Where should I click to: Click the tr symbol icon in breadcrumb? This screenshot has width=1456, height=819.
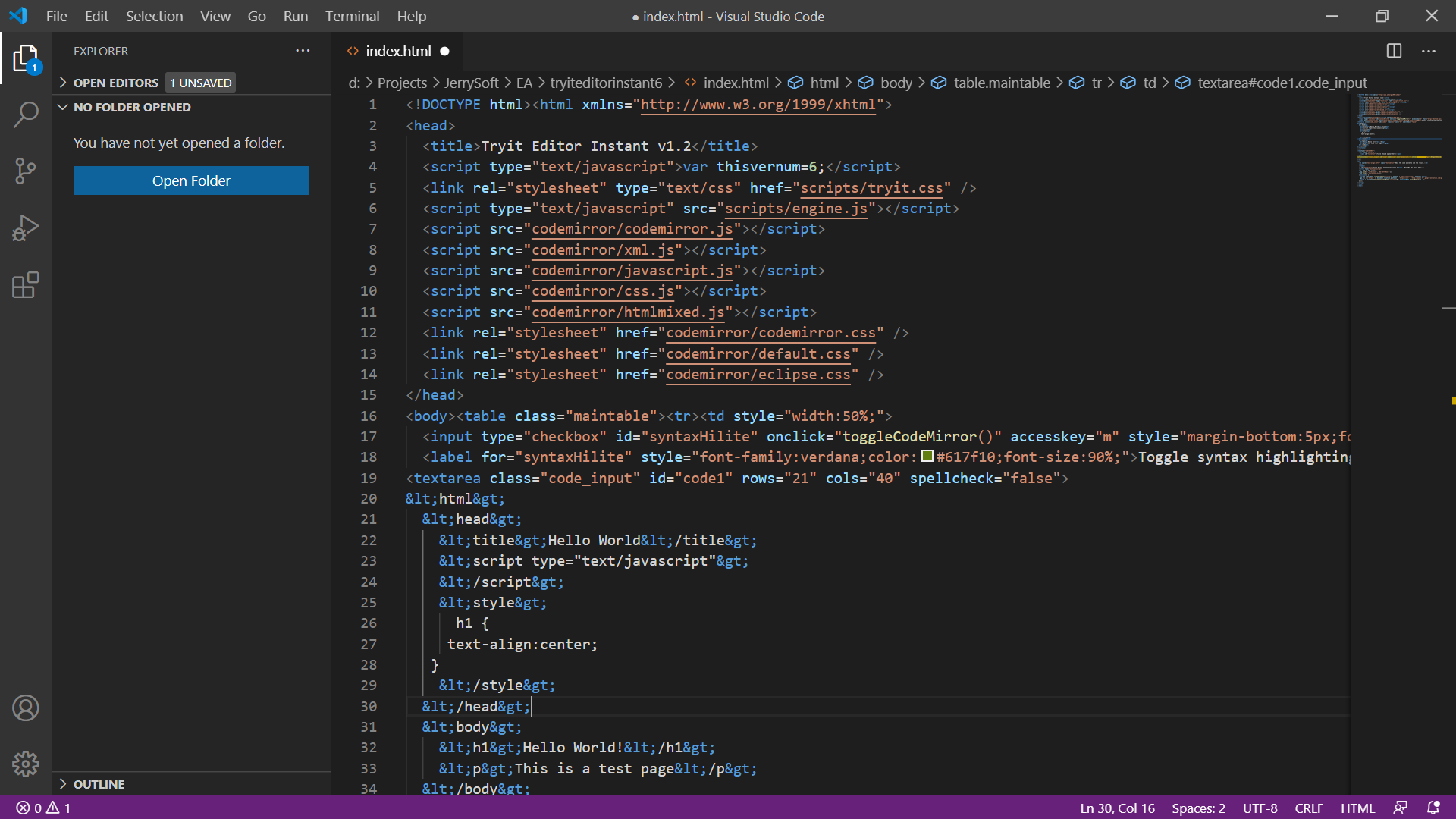pyautogui.click(x=1077, y=83)
